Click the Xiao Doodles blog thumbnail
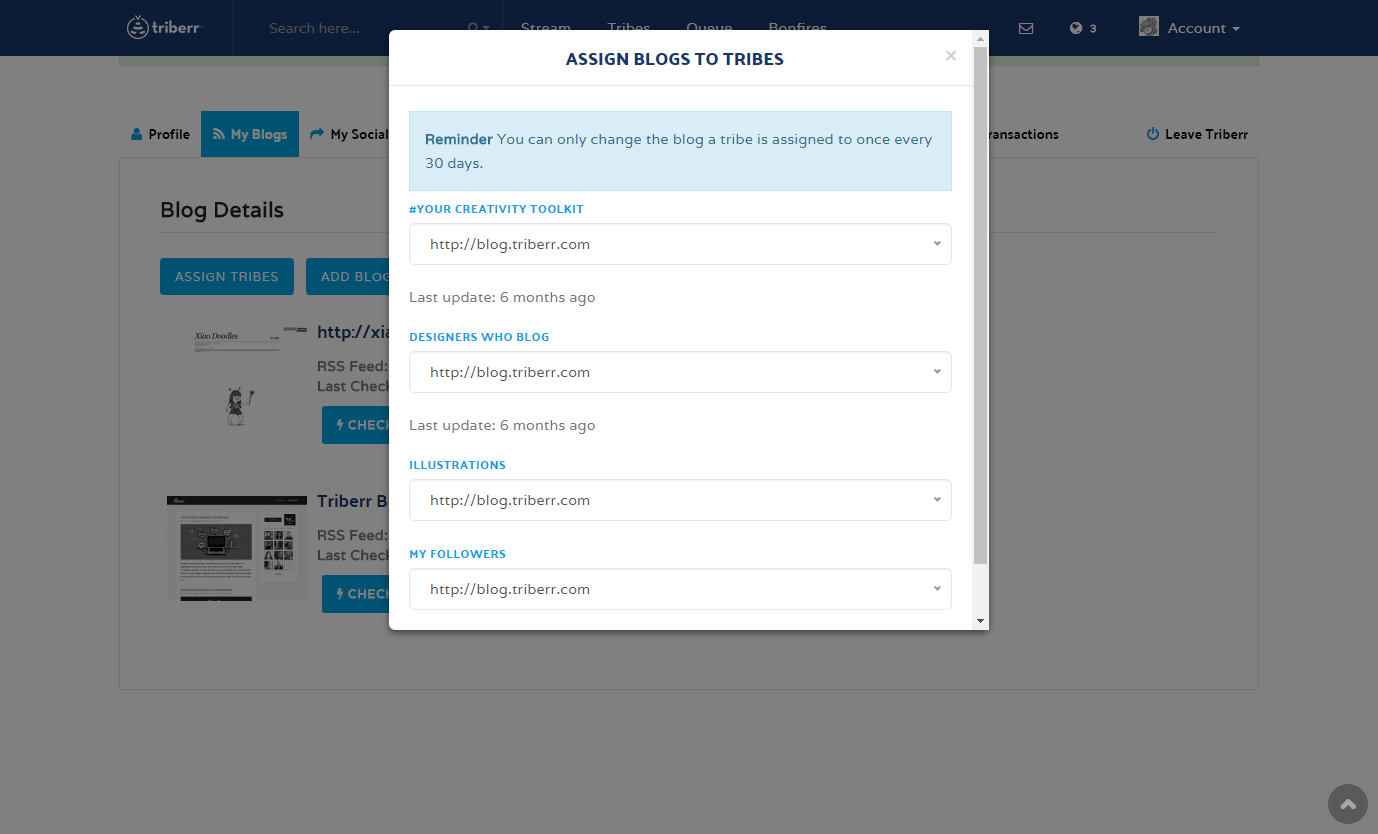 (x=237, y=376)
